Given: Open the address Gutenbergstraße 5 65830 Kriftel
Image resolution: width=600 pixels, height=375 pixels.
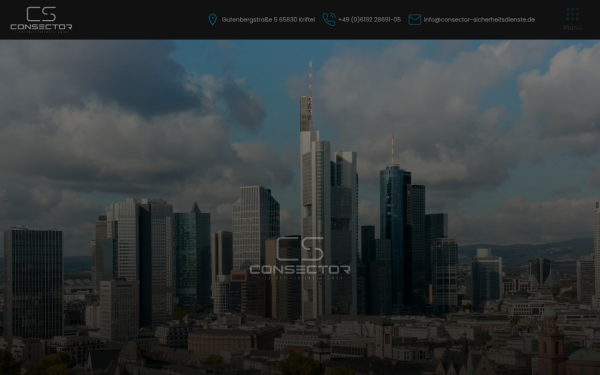Looking at the screenshot, I should coord(268,20).
